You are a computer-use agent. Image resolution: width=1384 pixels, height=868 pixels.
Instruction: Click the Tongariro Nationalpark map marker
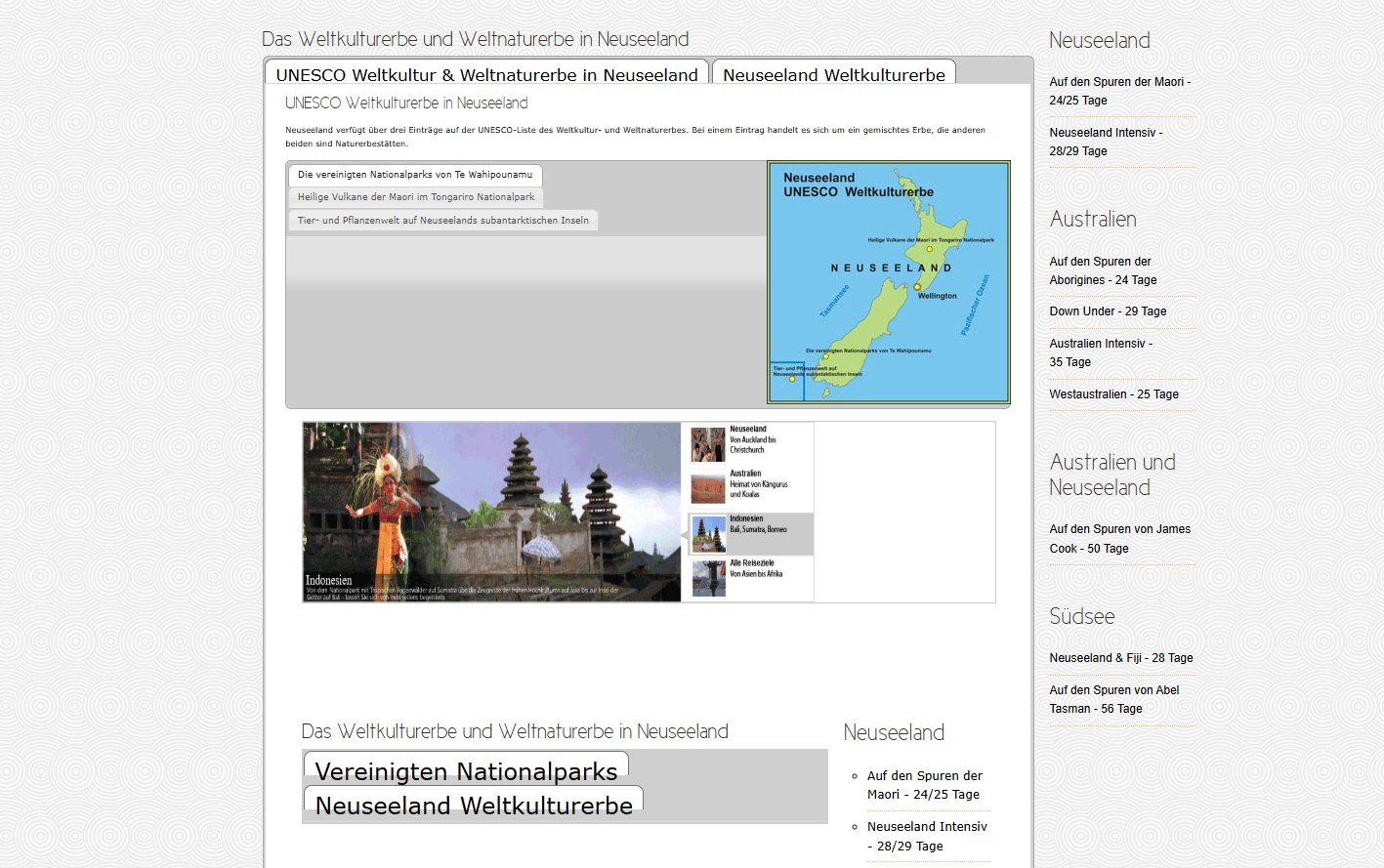coord(929,249)
